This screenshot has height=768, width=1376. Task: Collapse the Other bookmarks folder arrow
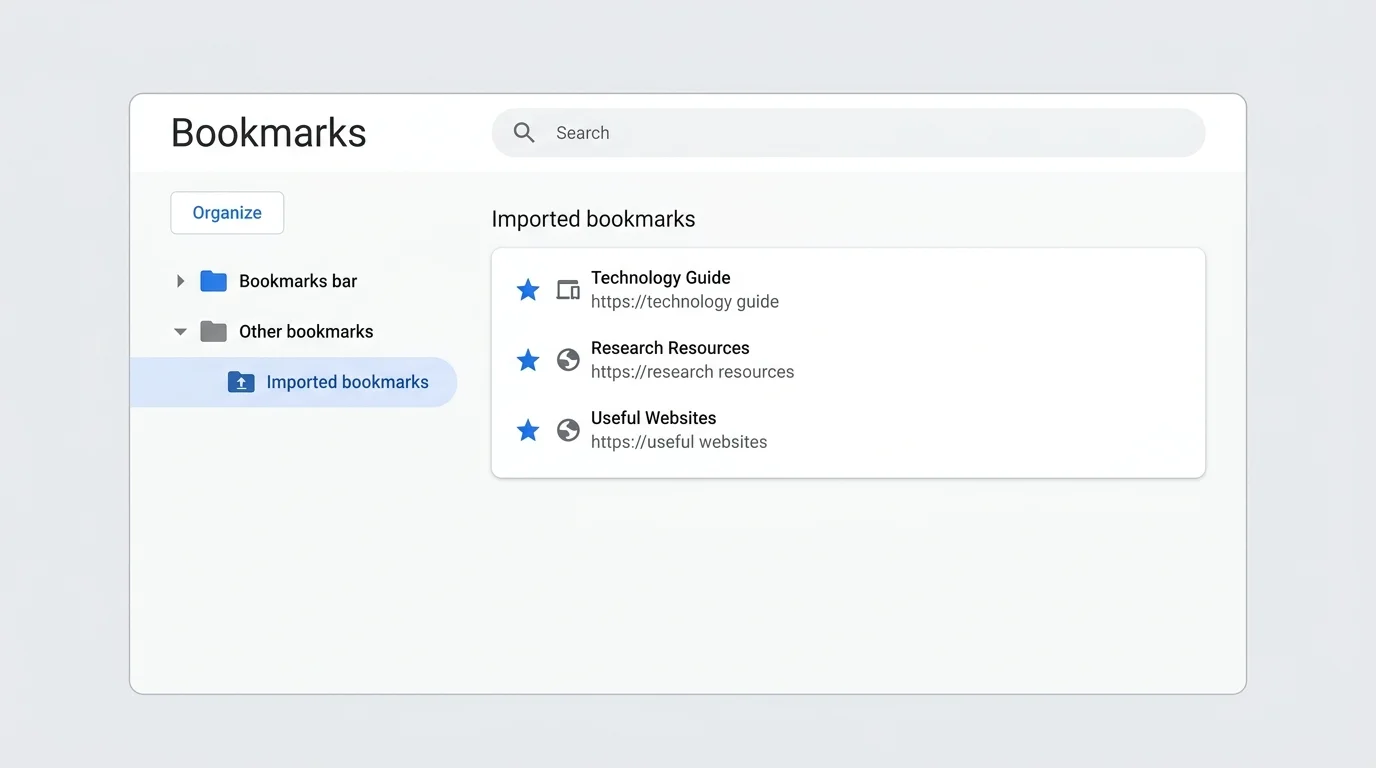[x=180, y=332]
